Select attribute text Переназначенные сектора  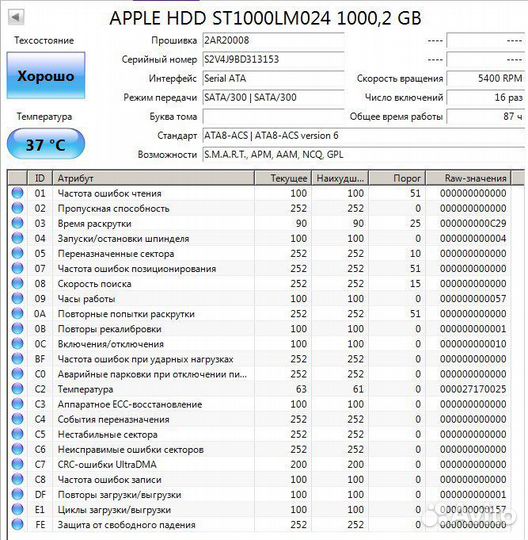[116, 254]
